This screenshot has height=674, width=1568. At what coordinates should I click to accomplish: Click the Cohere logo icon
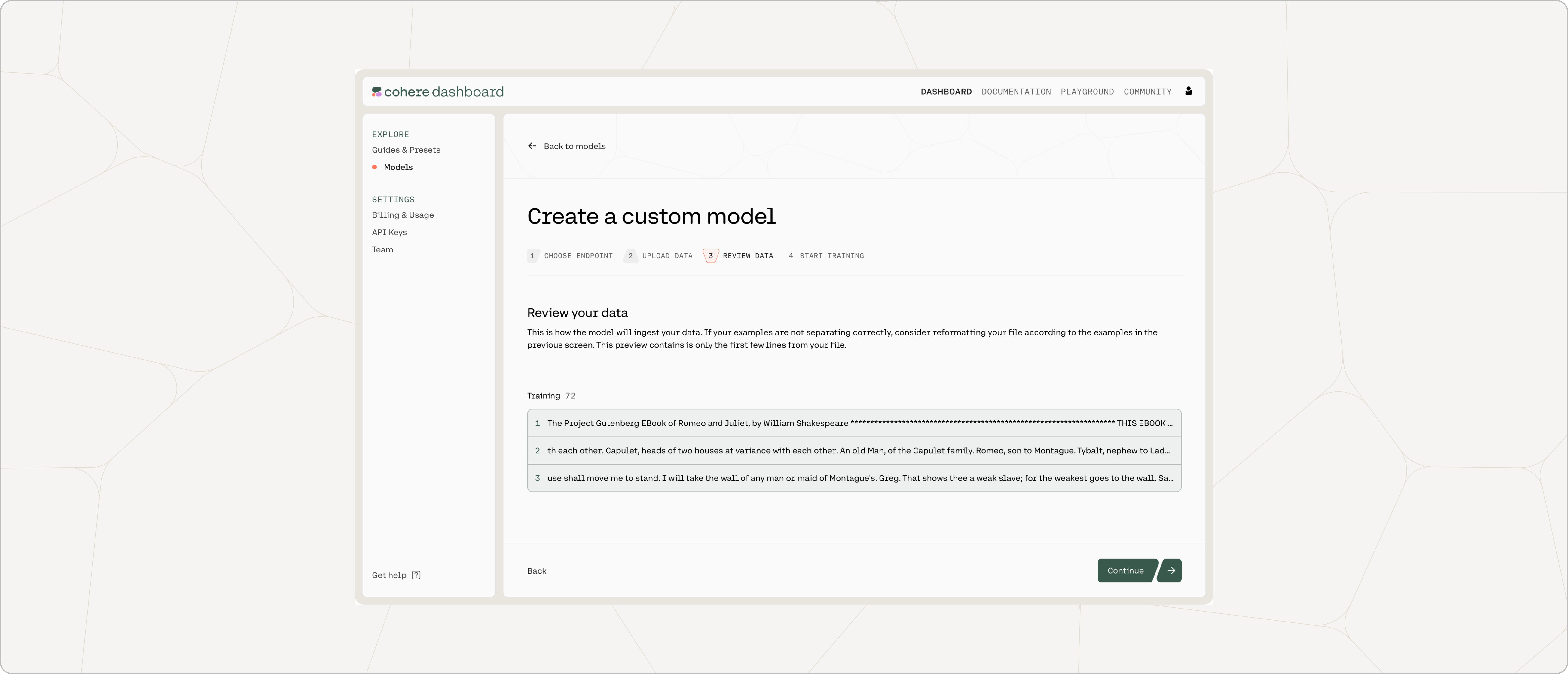click(x=377, y=92)
